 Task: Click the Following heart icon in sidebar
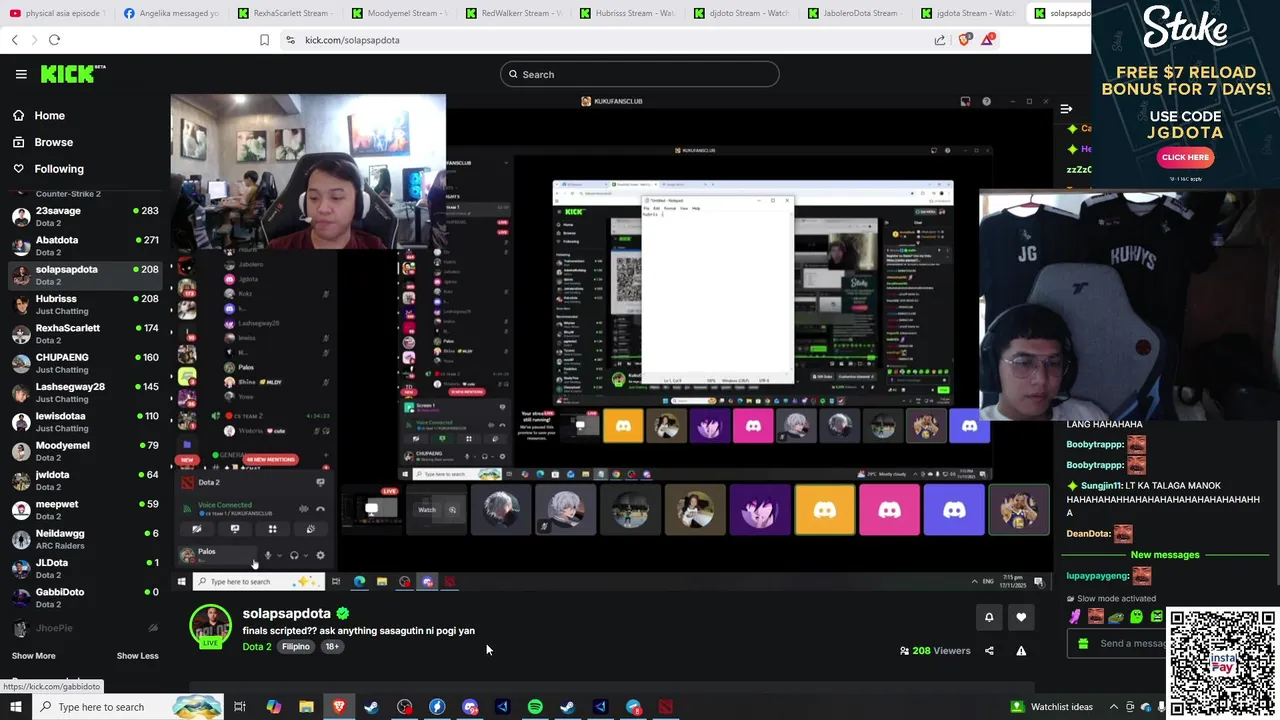(18, 169)
